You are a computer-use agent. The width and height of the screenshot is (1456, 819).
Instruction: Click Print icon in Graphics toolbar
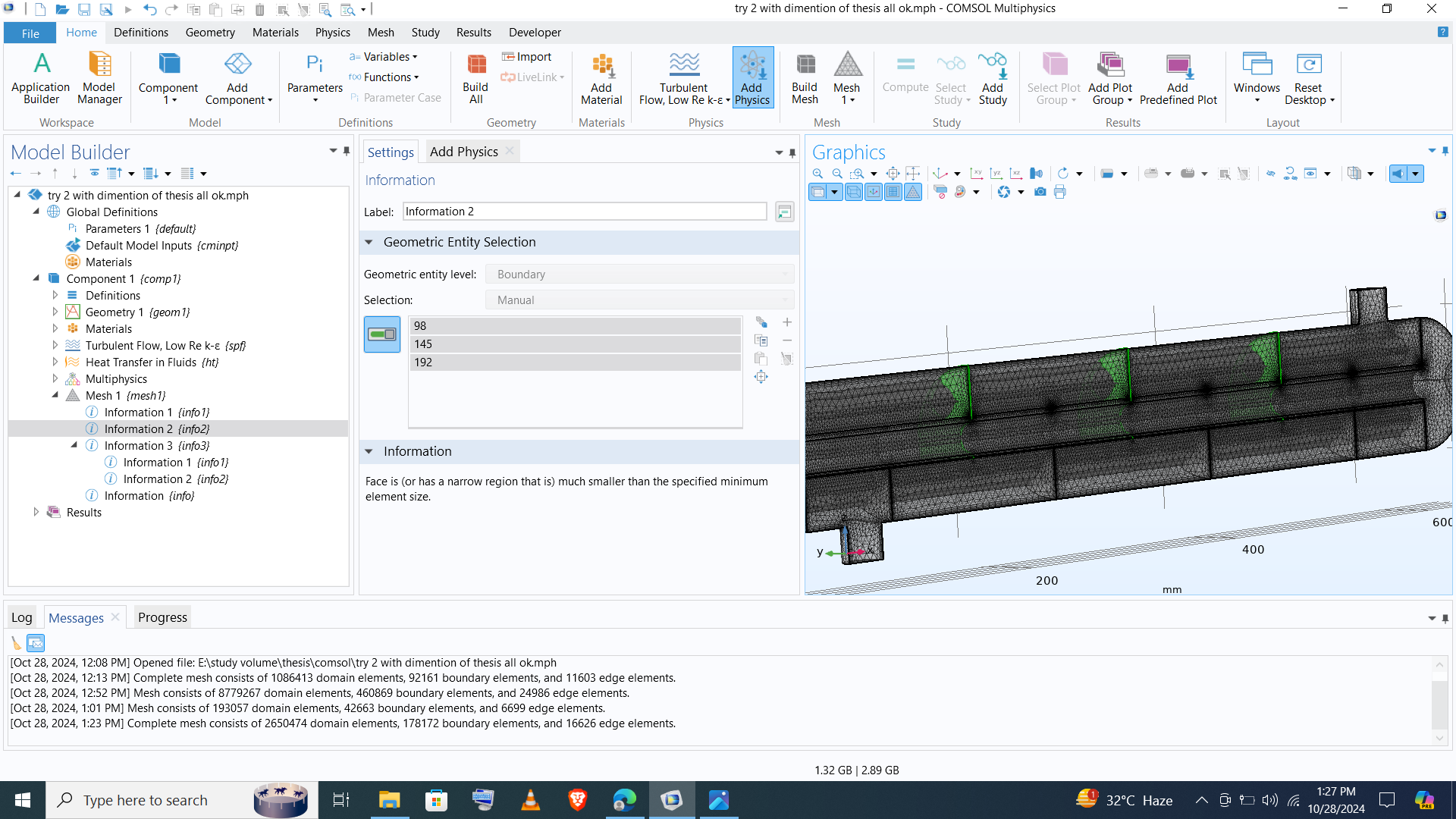[x=1060, y=192]
